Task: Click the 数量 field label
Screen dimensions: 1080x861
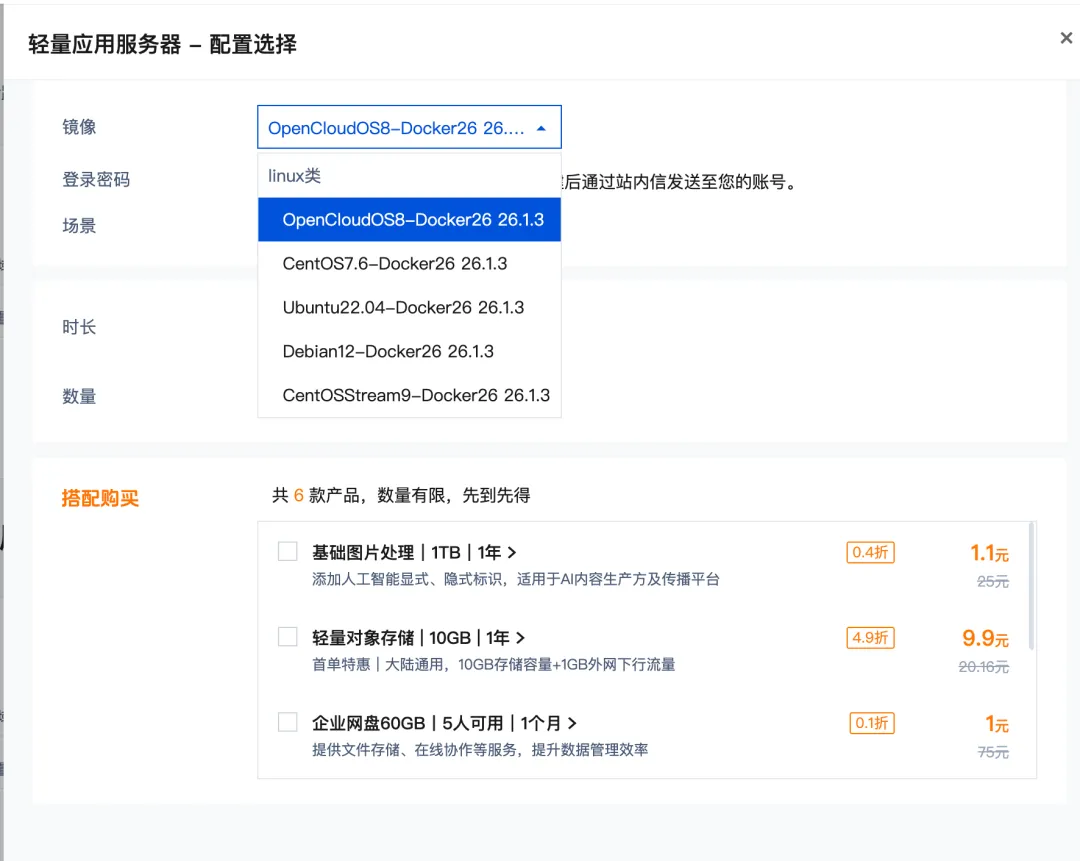Action: (79, 396)
